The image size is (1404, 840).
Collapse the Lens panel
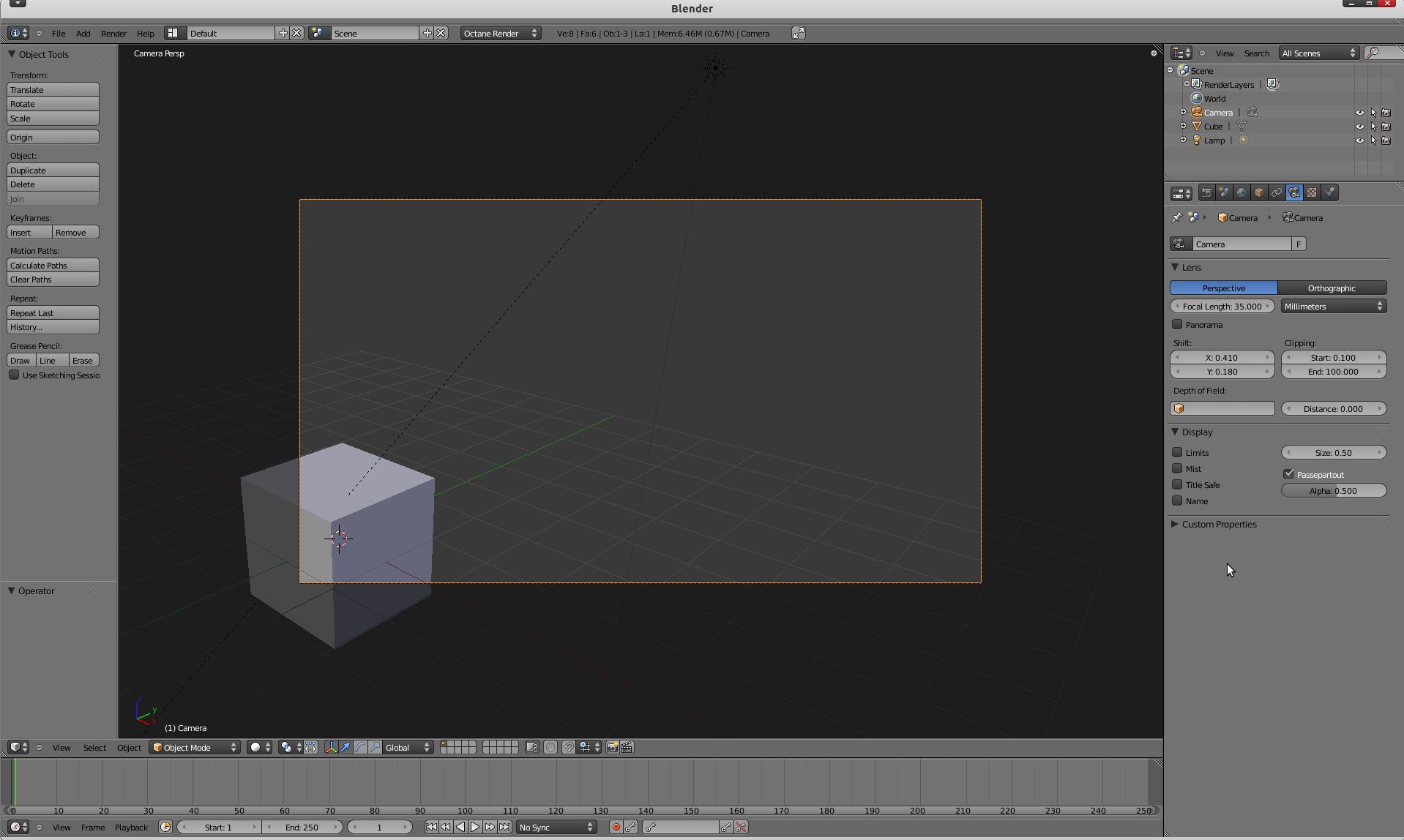coord(1175,268)
